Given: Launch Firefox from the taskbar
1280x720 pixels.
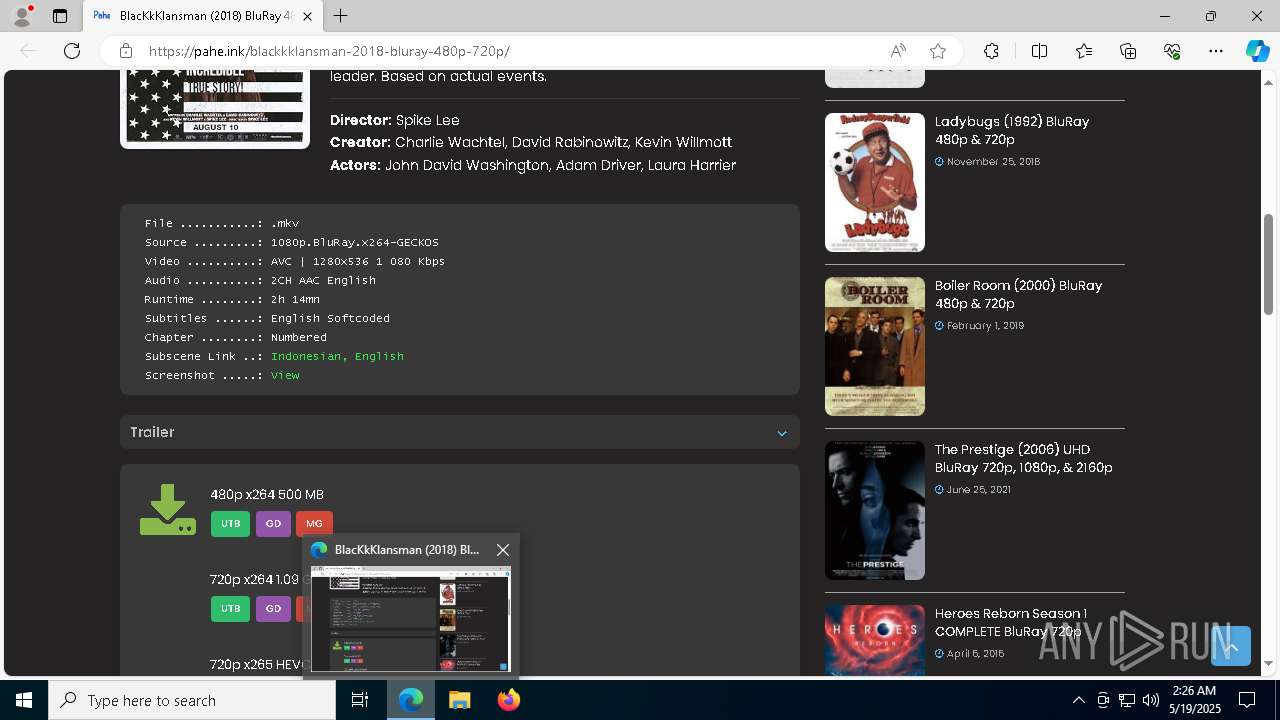Looking at the screenshot, I should (x=508, y=700).
